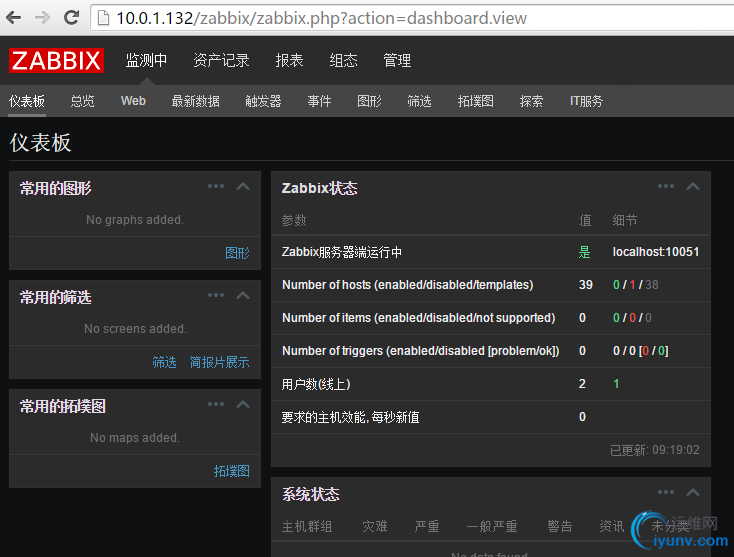The height and width of the screenshot is (557, 734).
Task: Open options dots of 系统状态 widget
Action: [x=666, y=492]
